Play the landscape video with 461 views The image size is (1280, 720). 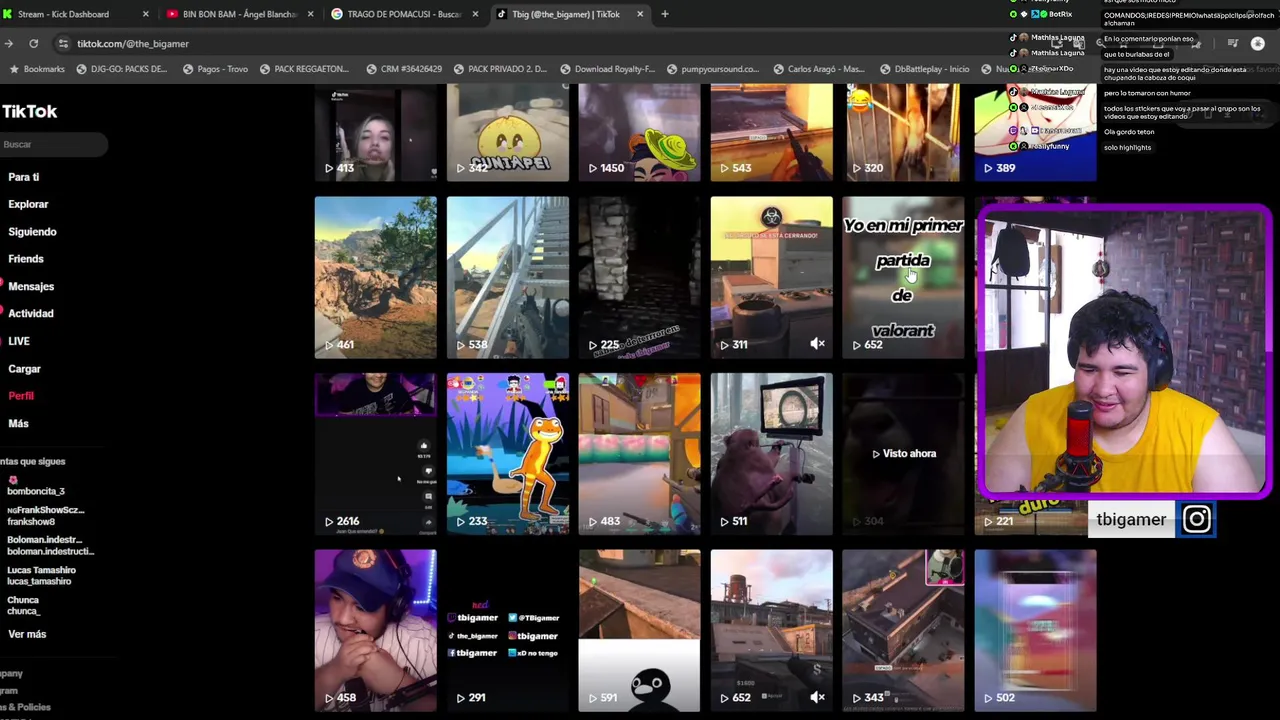click(x=375, y=277)
